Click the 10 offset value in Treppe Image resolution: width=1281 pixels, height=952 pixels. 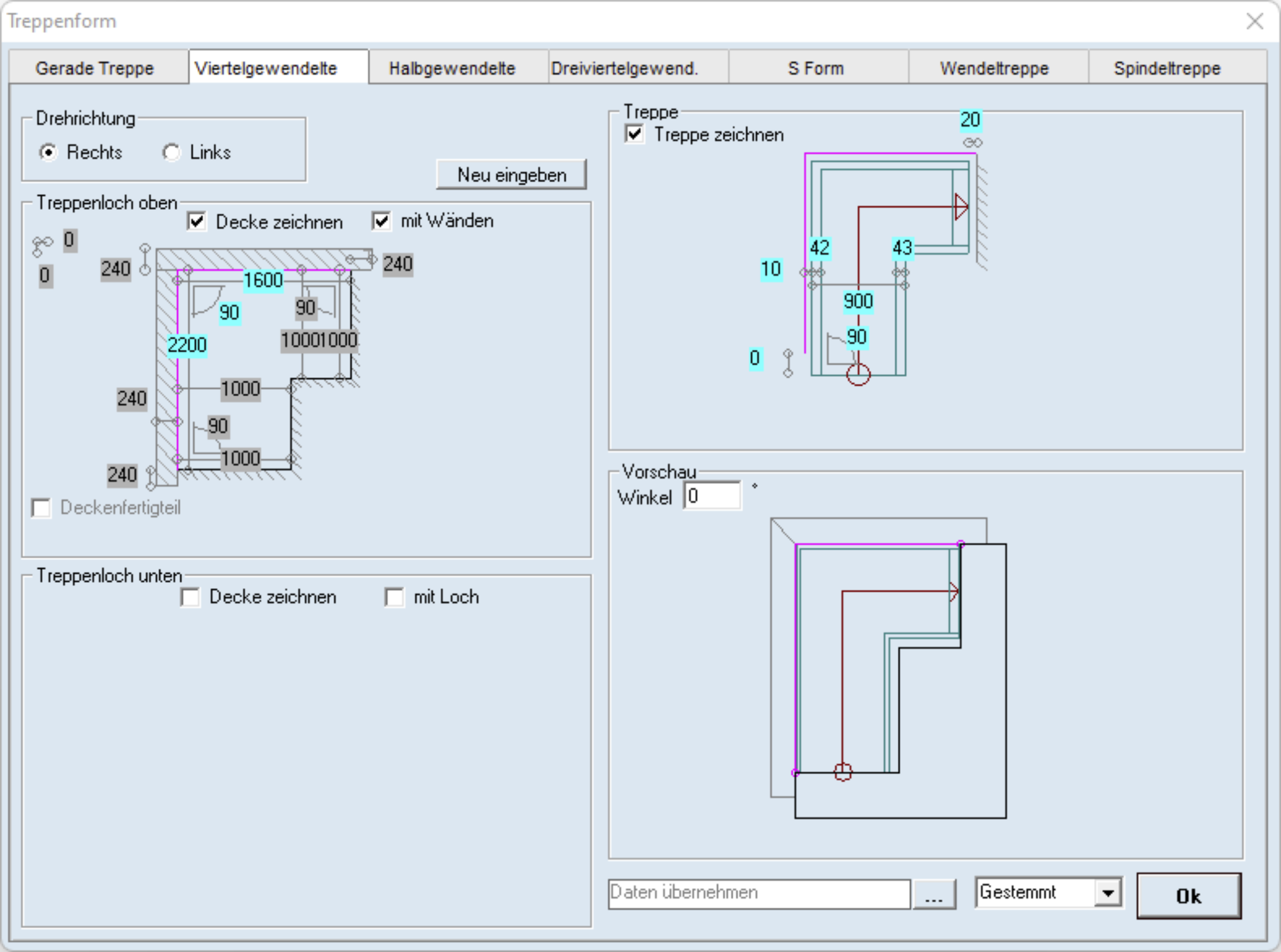pos(771,269)
